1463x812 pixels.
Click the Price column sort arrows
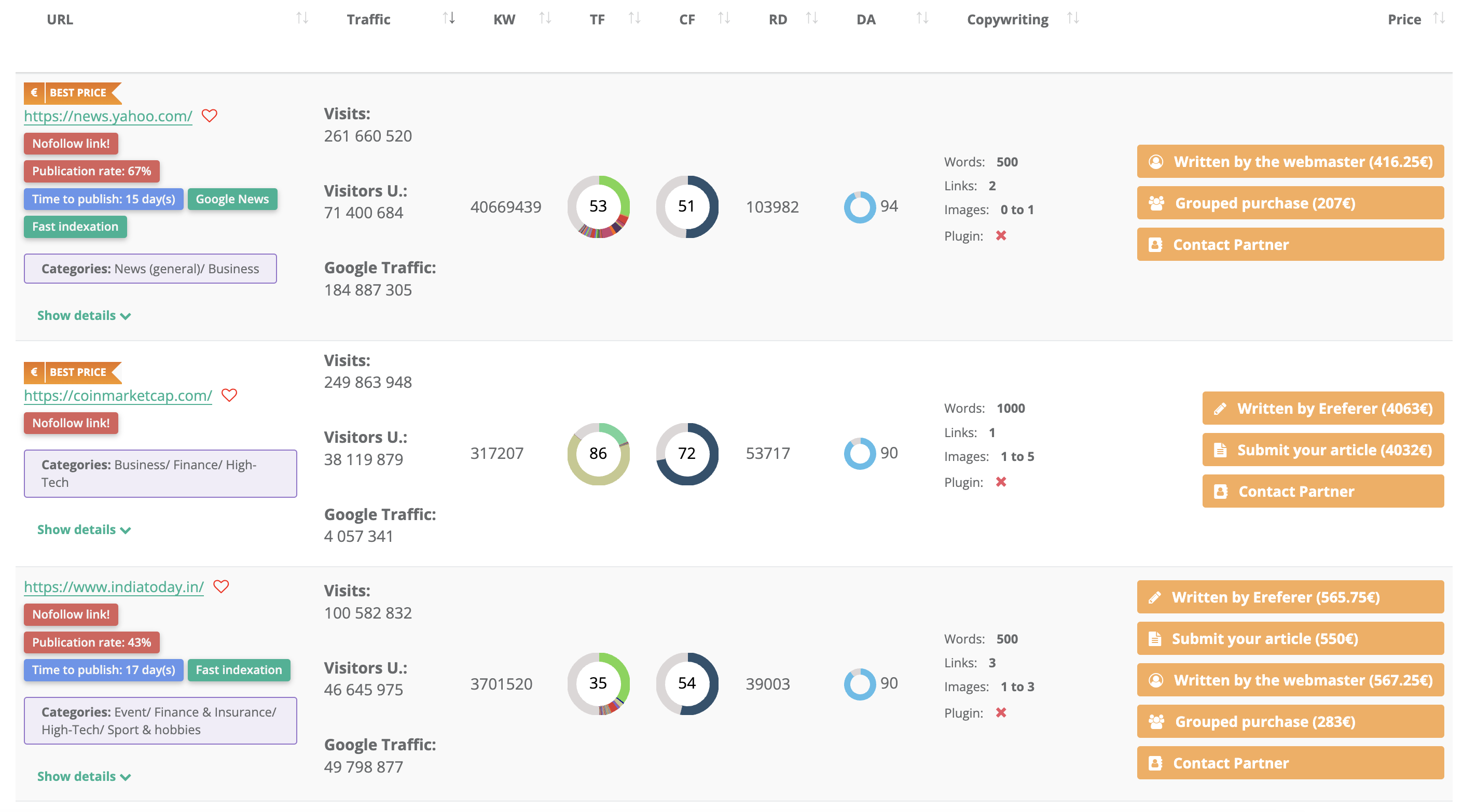pos(1439,18)
